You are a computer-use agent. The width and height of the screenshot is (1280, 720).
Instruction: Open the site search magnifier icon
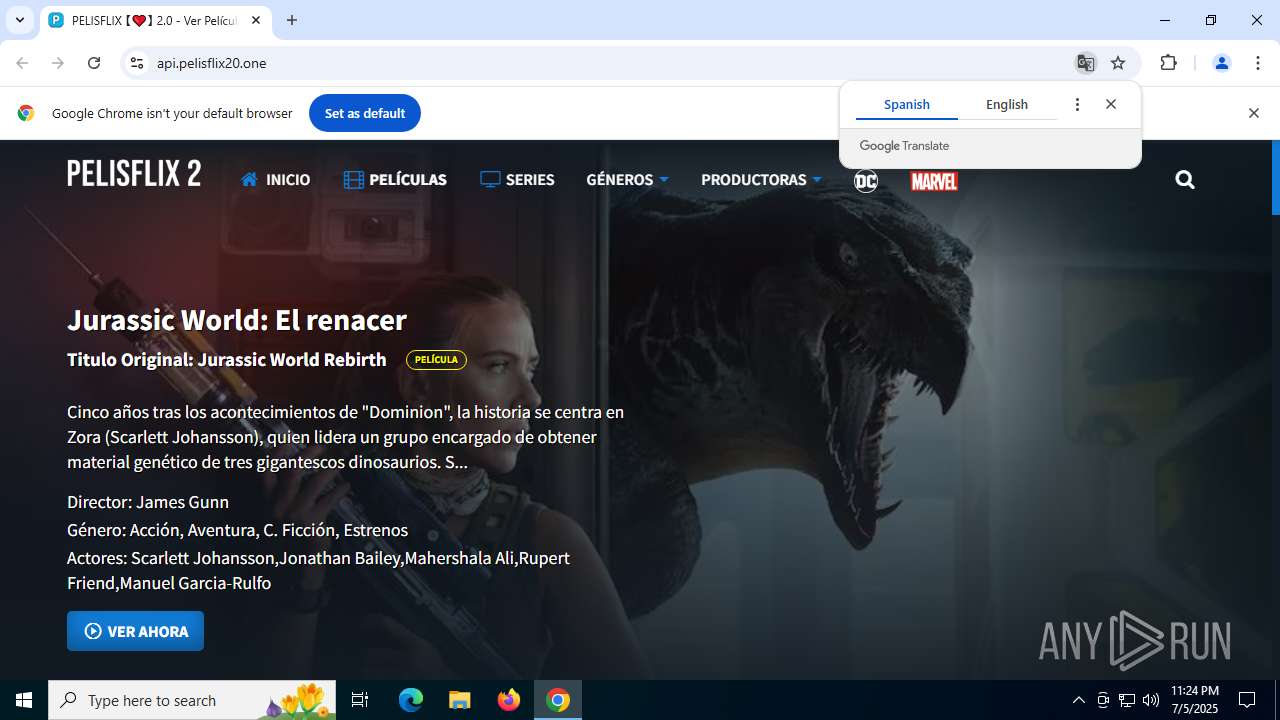point(1185,180)
